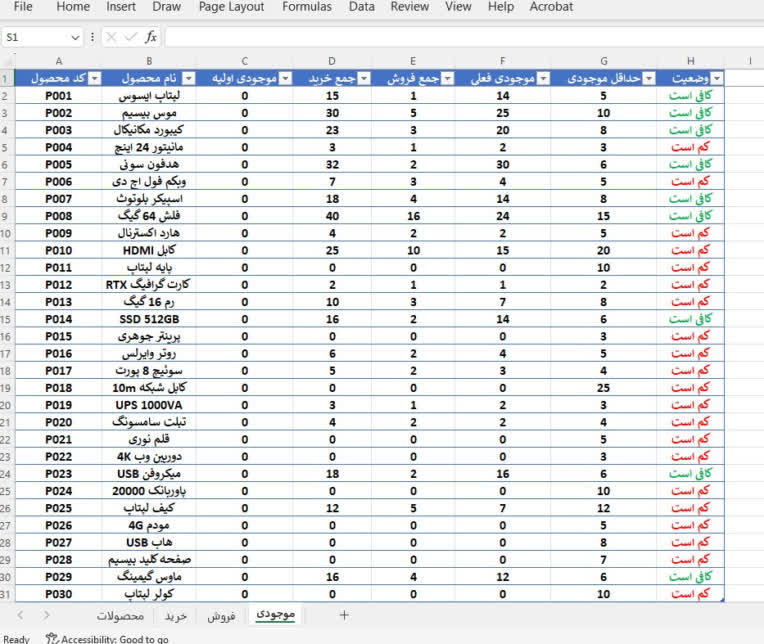The height and width of the screenshot is (644, 764).
Task: Select minimum stock 20 in P010 row
Action: tap(603, 250)
